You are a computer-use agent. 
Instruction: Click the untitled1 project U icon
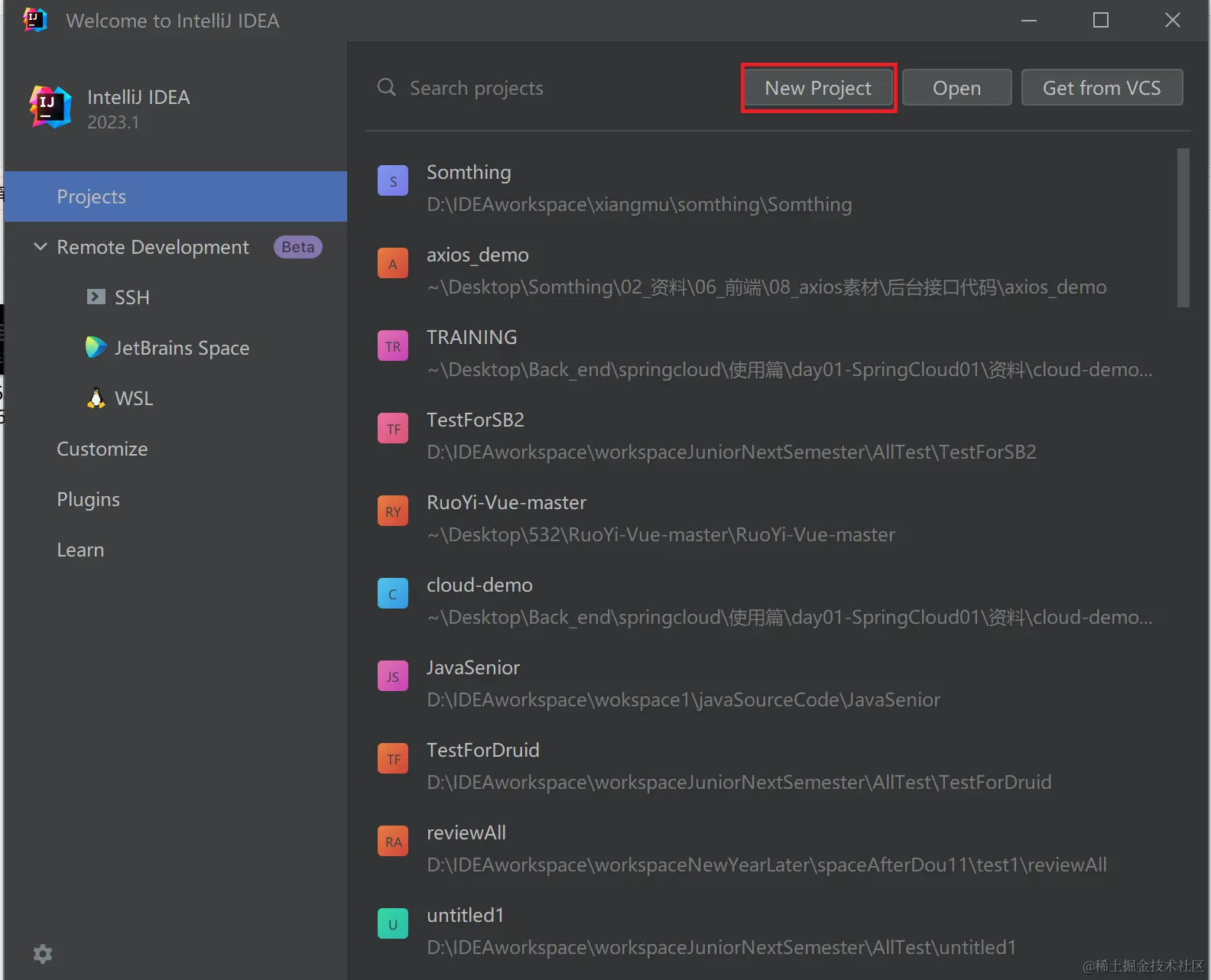tap(393, 923)
